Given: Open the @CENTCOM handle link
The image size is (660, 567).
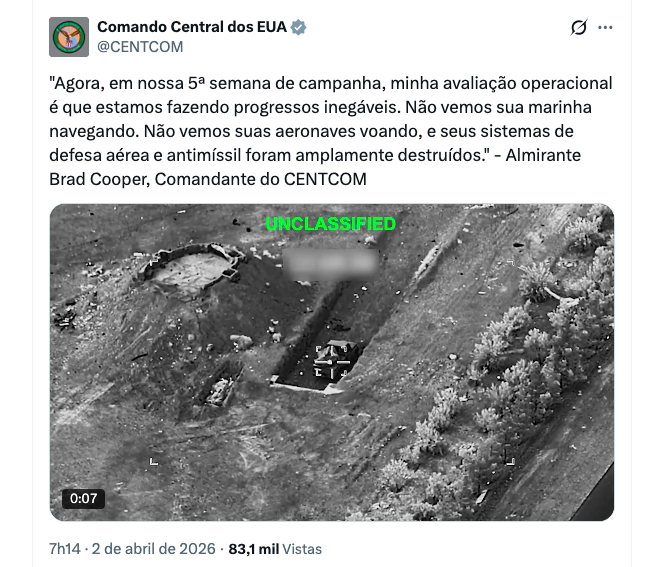Looking at the screenshot, I should (x=140, y=47).
